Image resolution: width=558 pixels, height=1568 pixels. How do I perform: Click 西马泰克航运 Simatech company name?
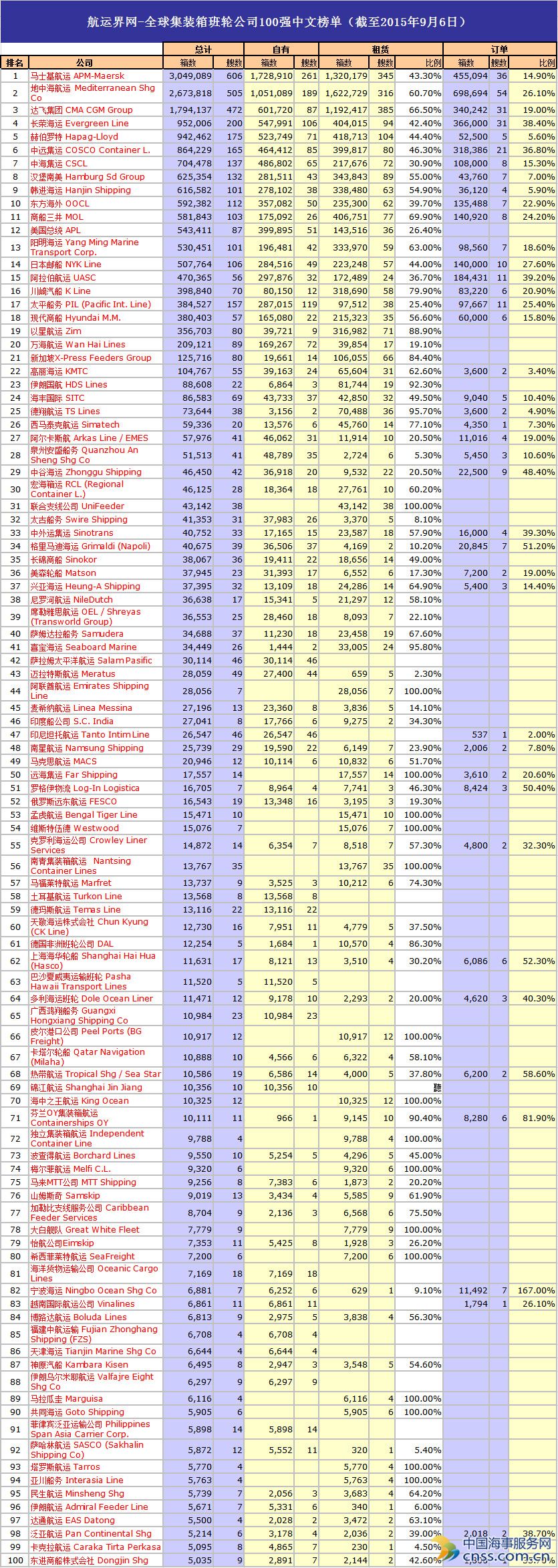75,425
